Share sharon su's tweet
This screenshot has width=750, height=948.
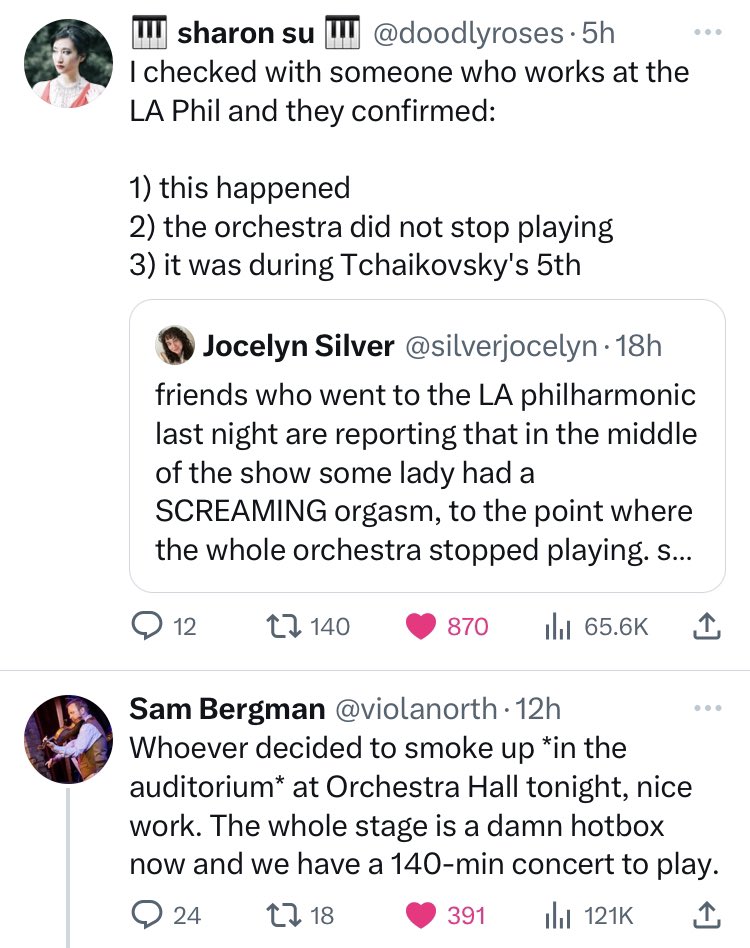[706, 626]
